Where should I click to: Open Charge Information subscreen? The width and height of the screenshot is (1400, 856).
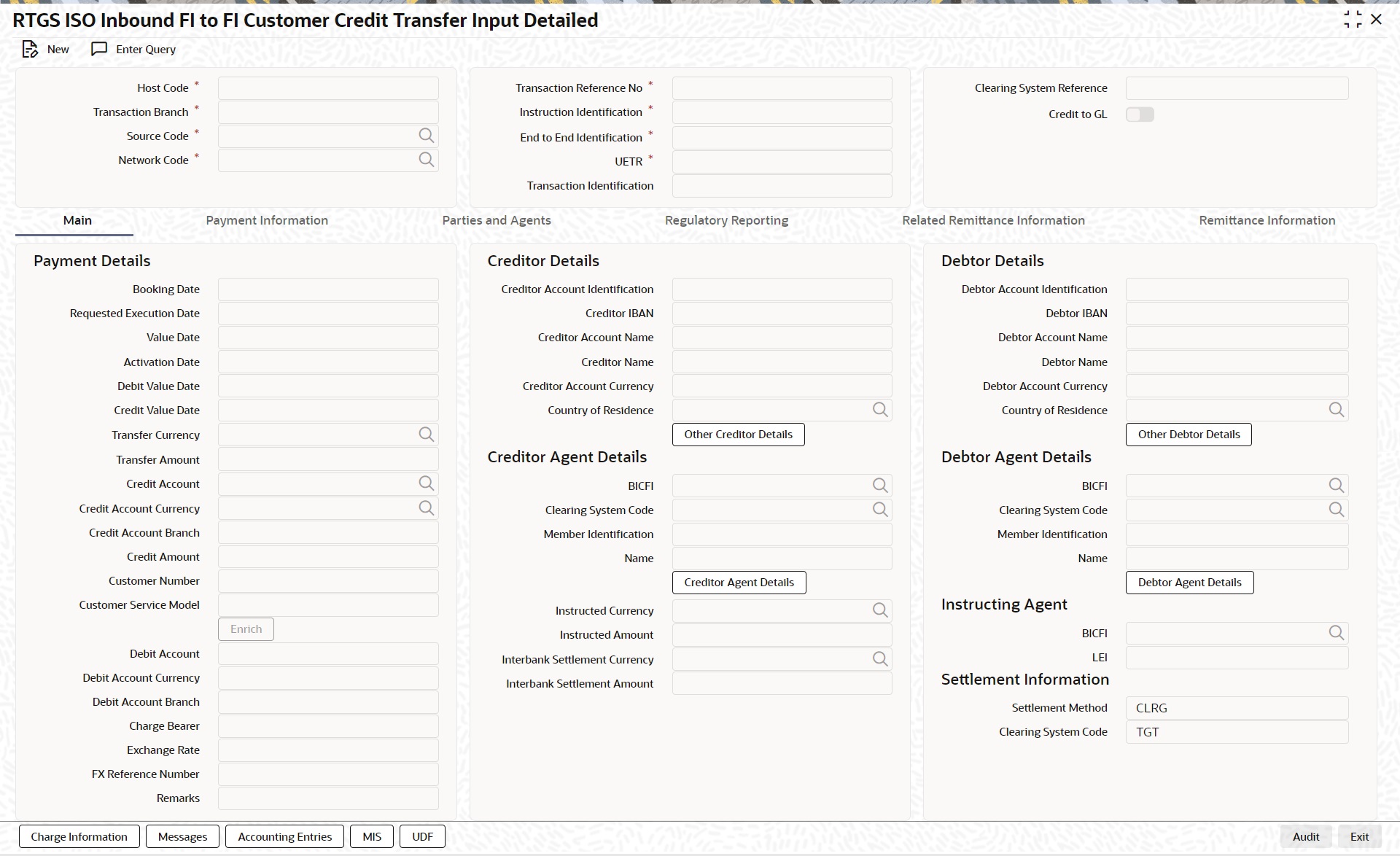point(79,836)
